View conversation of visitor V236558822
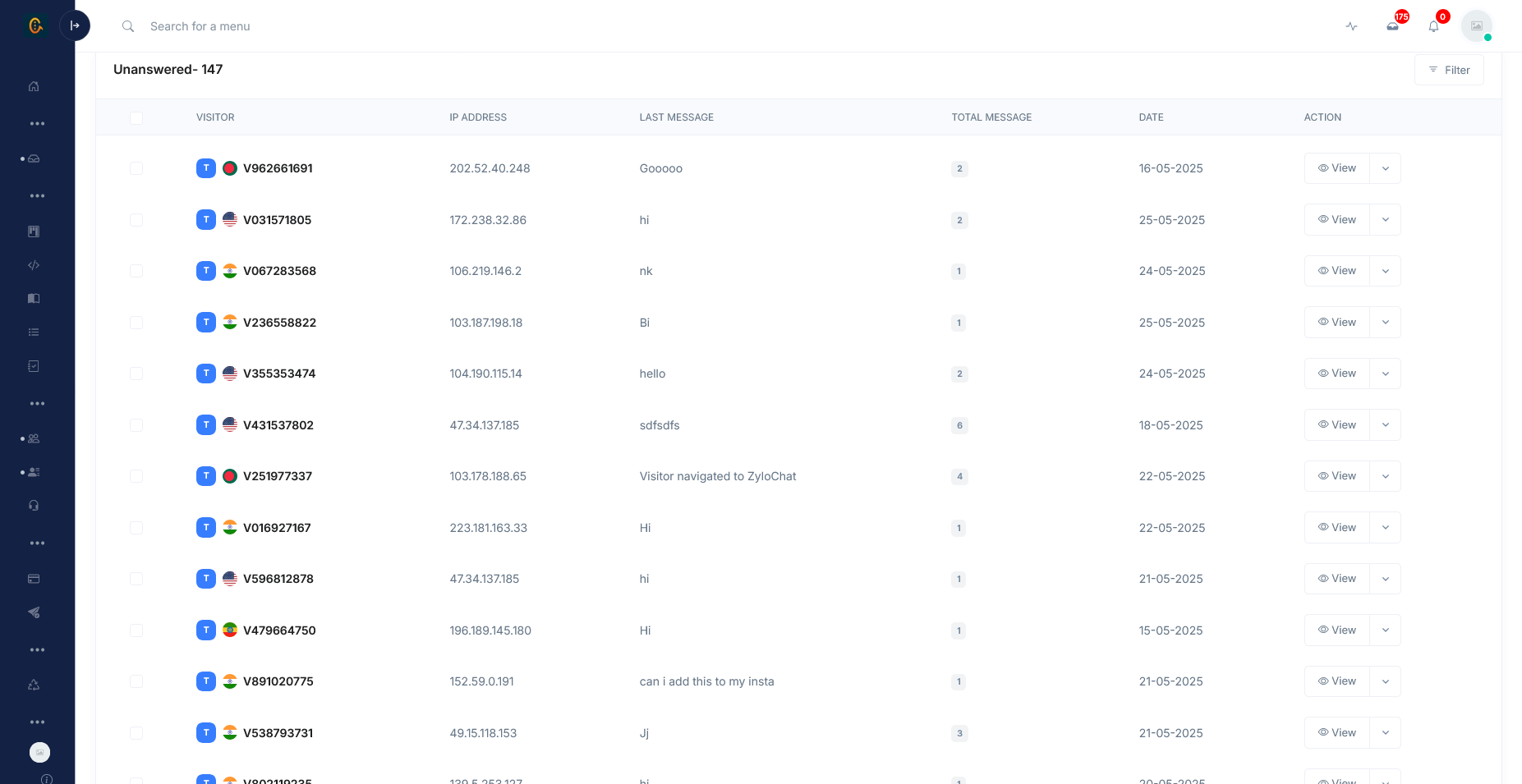Viewport: 1522px width, 784px height. 1337,323
